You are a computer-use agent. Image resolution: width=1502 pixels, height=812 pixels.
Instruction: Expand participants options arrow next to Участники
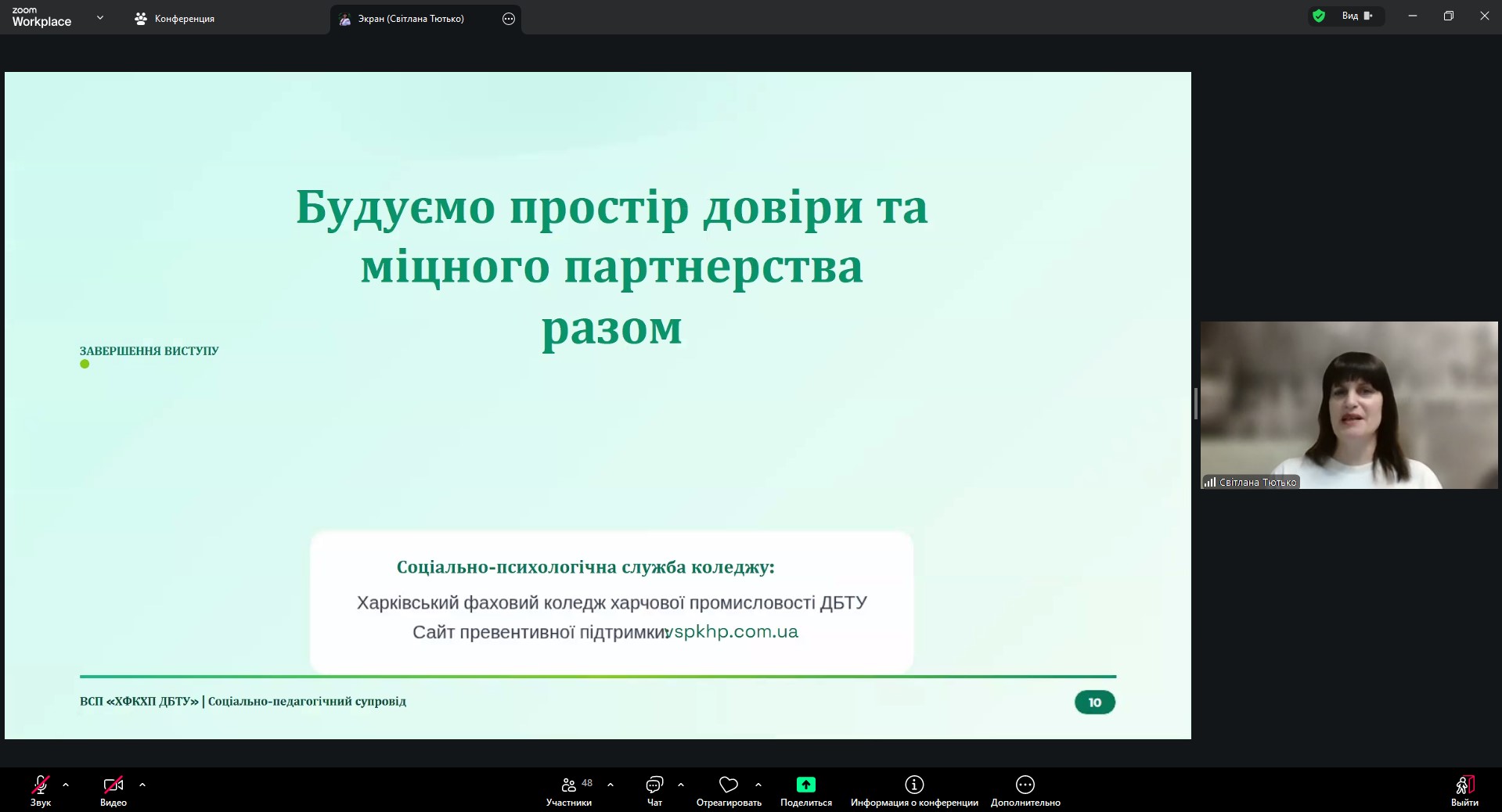611,785
